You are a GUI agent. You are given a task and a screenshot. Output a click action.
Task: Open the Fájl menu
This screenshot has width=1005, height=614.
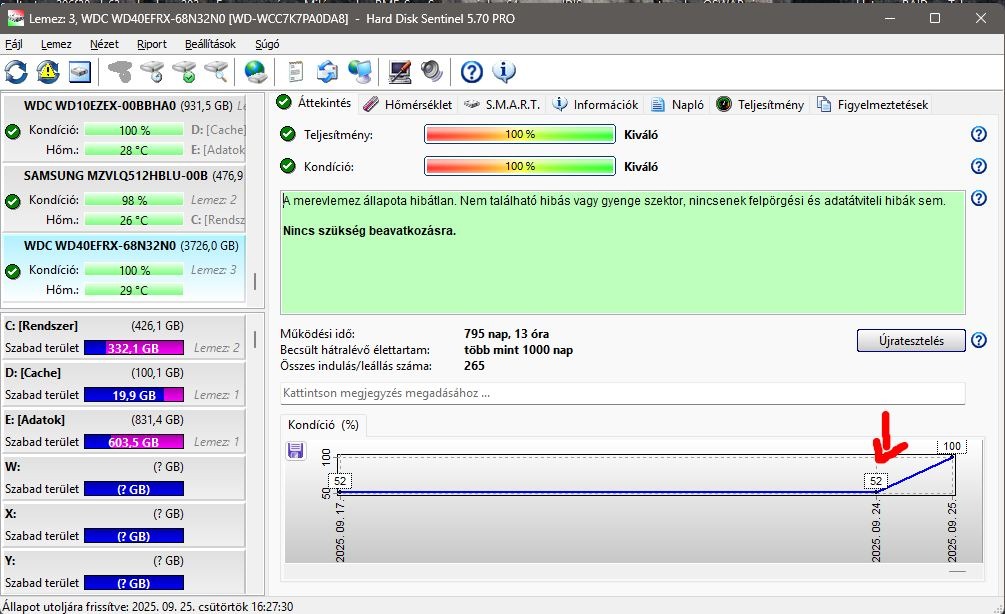[x=13, y=44]
